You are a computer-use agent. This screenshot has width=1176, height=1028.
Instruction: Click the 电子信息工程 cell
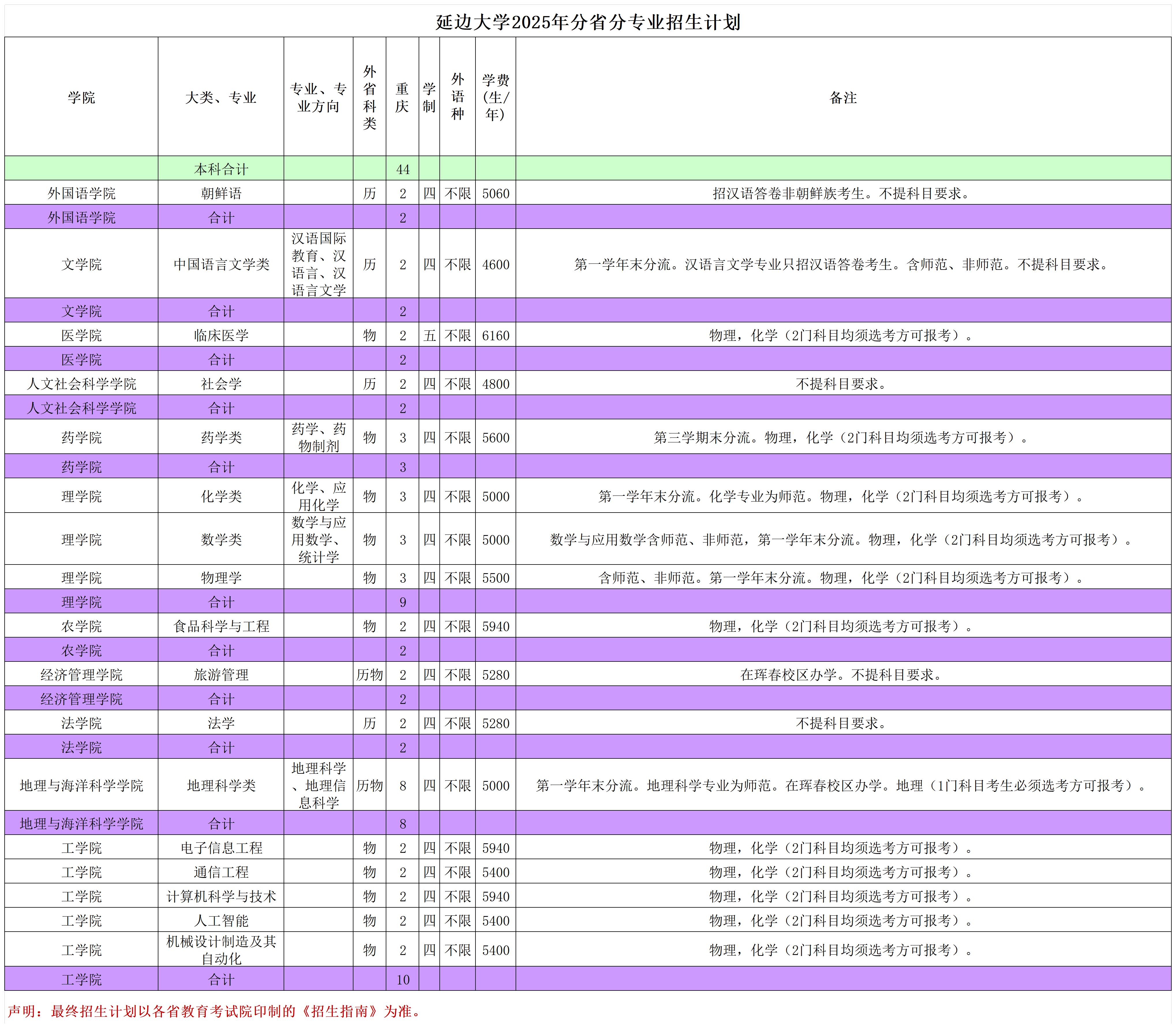coord(221,847)
